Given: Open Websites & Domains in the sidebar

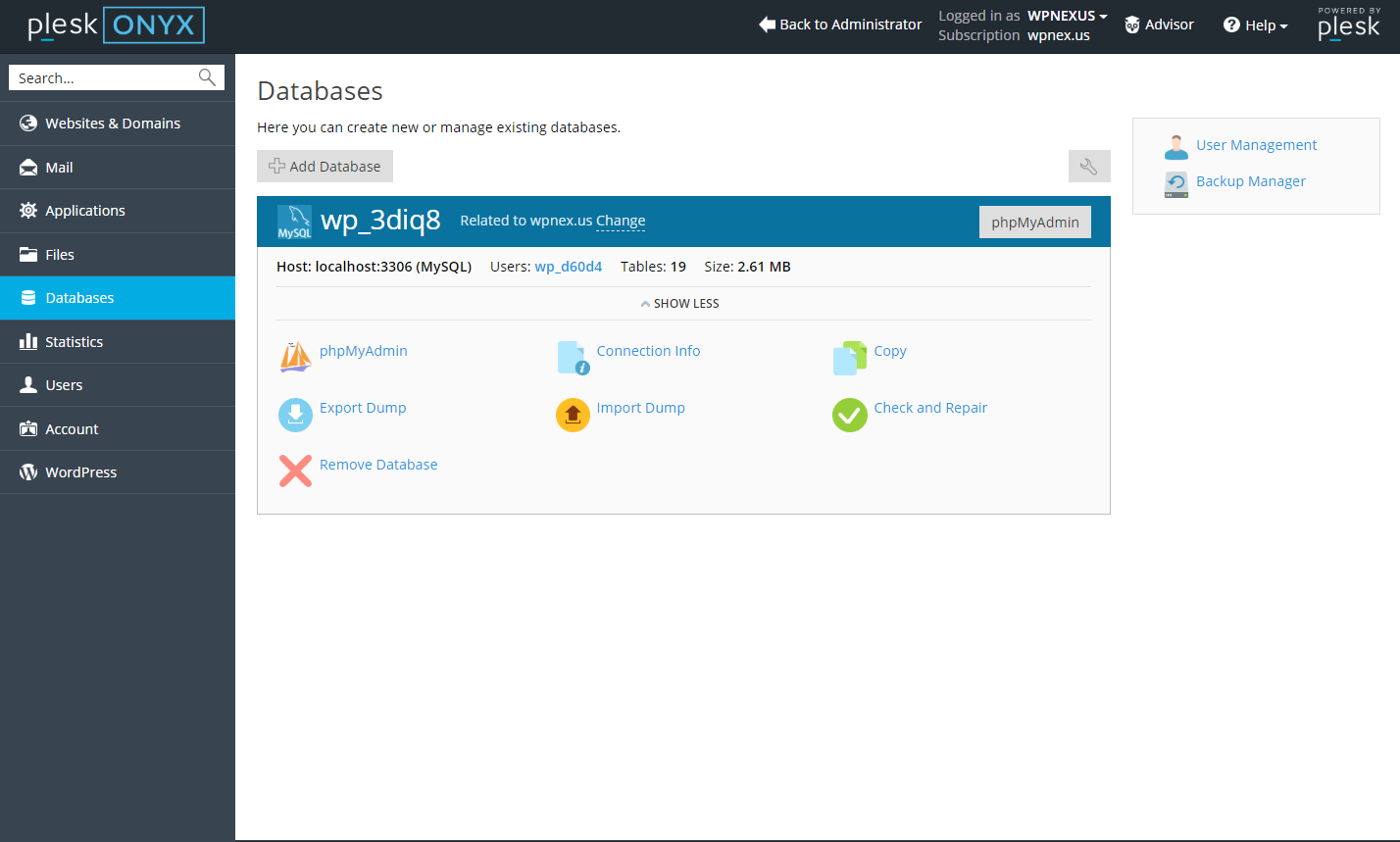Looking at the screenshot, I should coord(118,124).
